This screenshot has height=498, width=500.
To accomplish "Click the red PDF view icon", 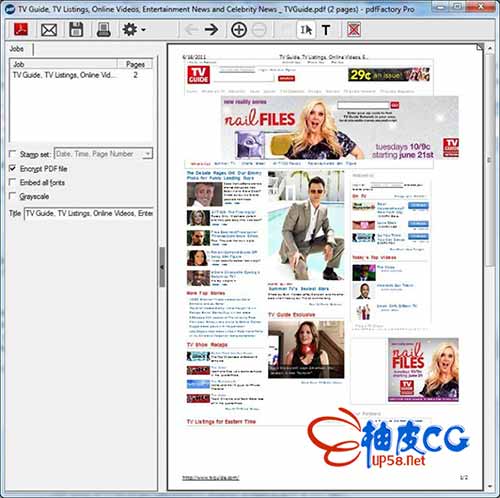I will pos(21,30).
